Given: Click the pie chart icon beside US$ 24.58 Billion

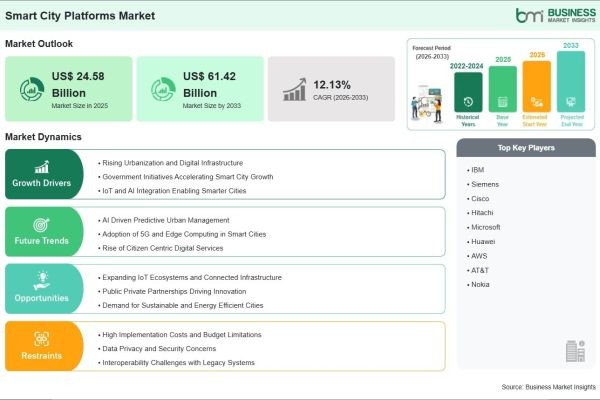Looking at the screenshot, I should (32, 90).
